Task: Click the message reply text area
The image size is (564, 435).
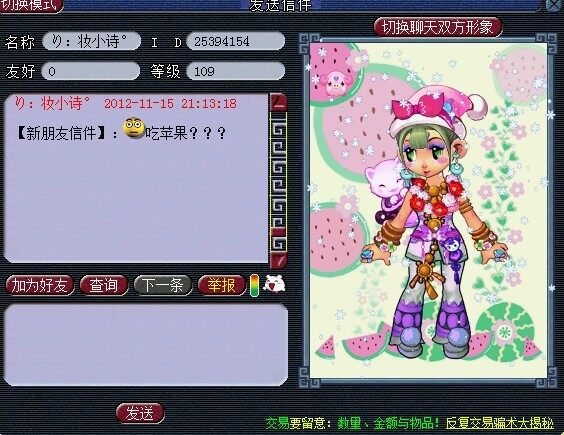Action: point(146,345)
